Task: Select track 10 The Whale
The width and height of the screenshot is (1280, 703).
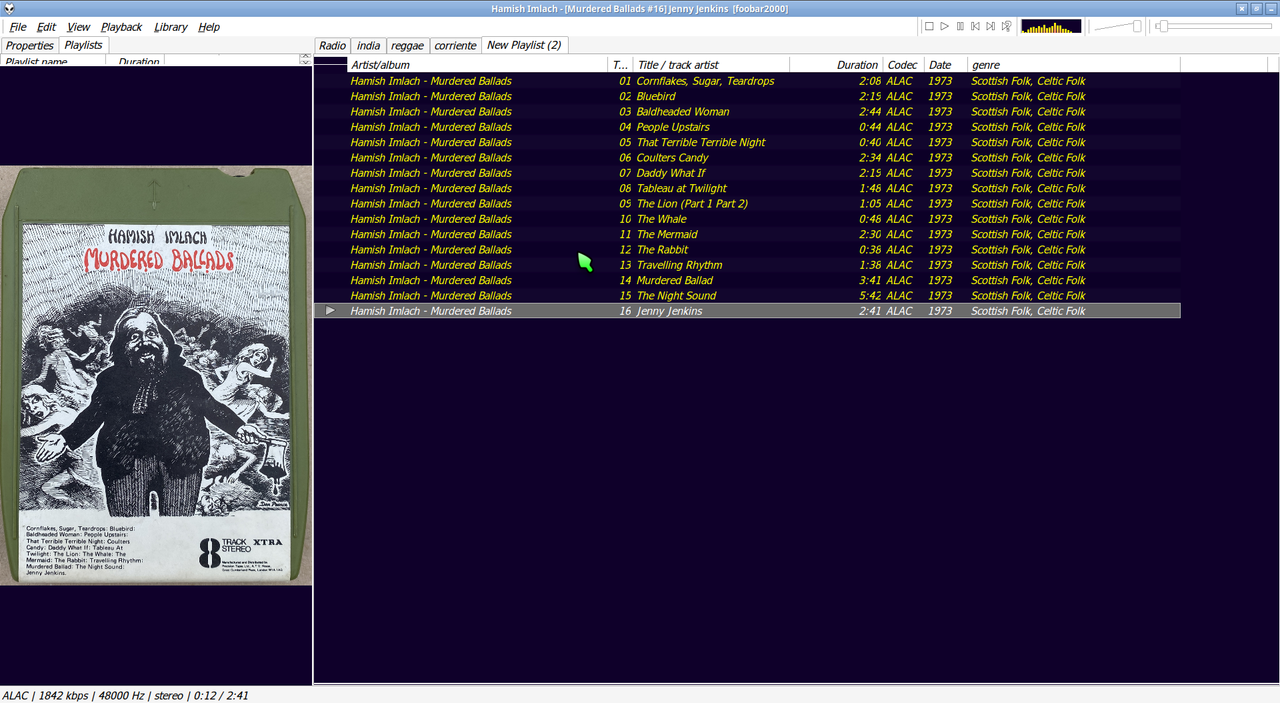Action: pos(747,219)
